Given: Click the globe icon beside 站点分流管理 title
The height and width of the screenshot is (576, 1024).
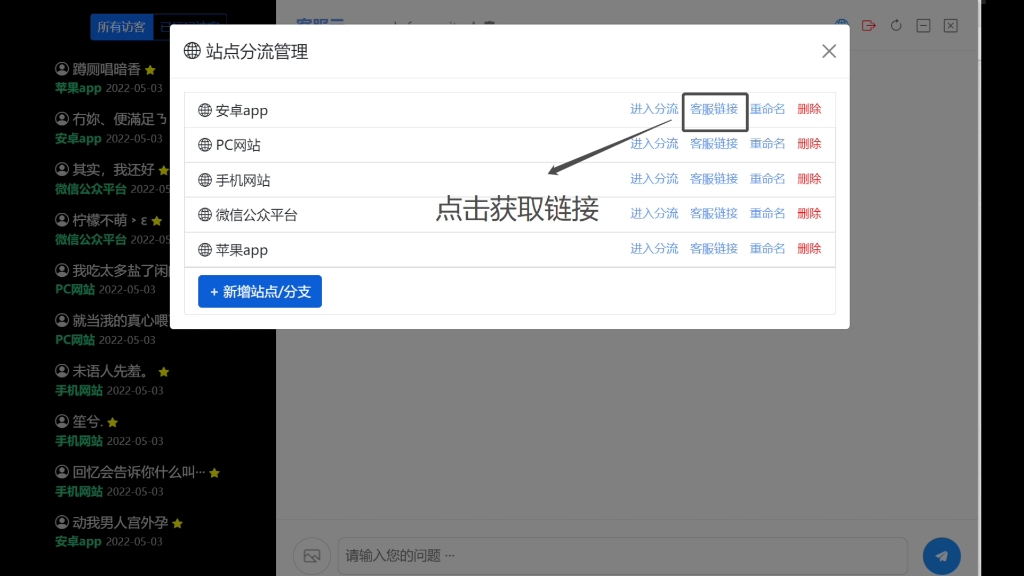Looking at the screenshot, I should click(x=191, y=50).
